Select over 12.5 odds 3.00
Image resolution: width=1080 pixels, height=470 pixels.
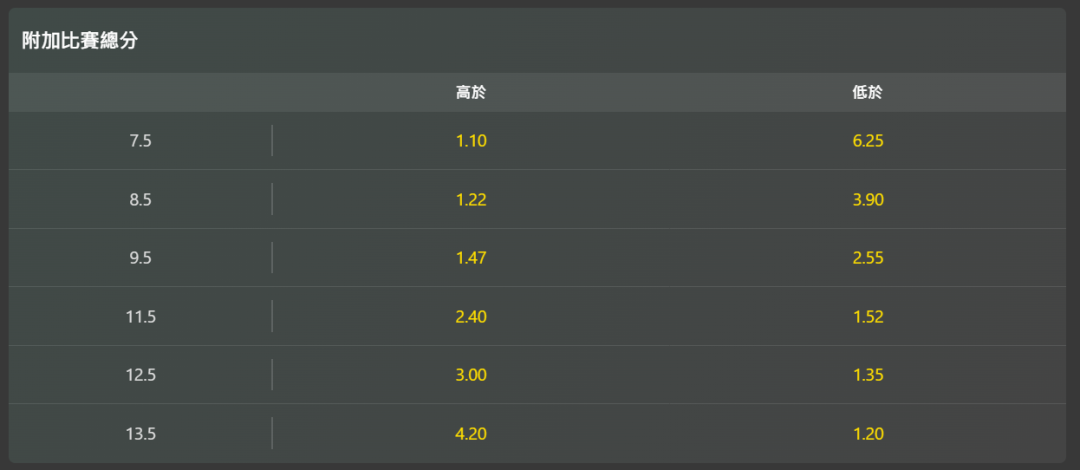471,376
